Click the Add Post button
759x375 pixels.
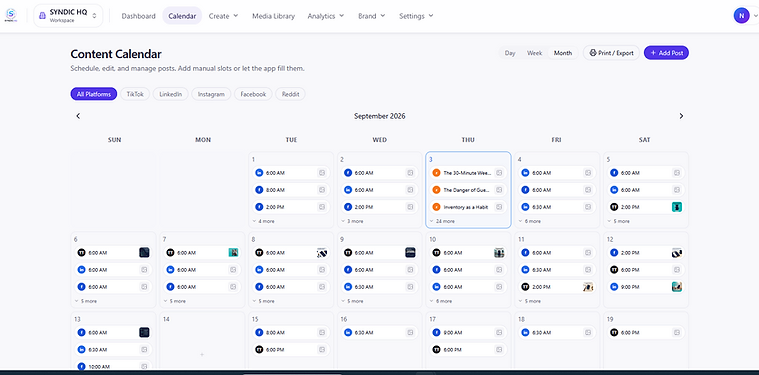666,53
